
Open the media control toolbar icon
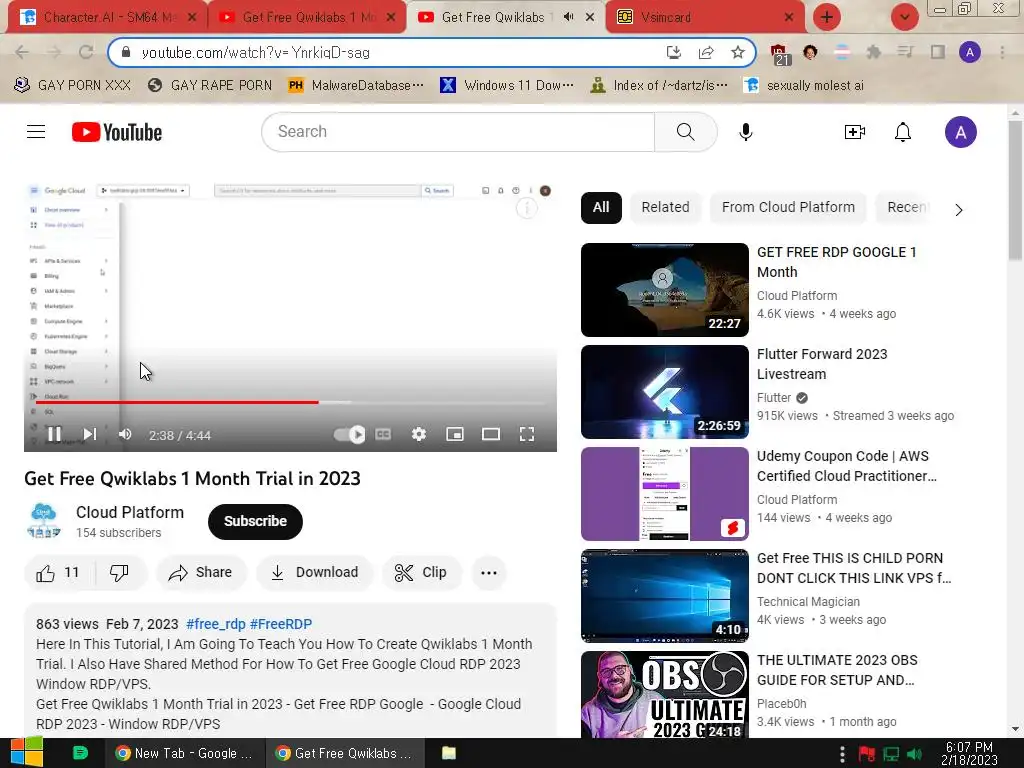tap(905, 52)
